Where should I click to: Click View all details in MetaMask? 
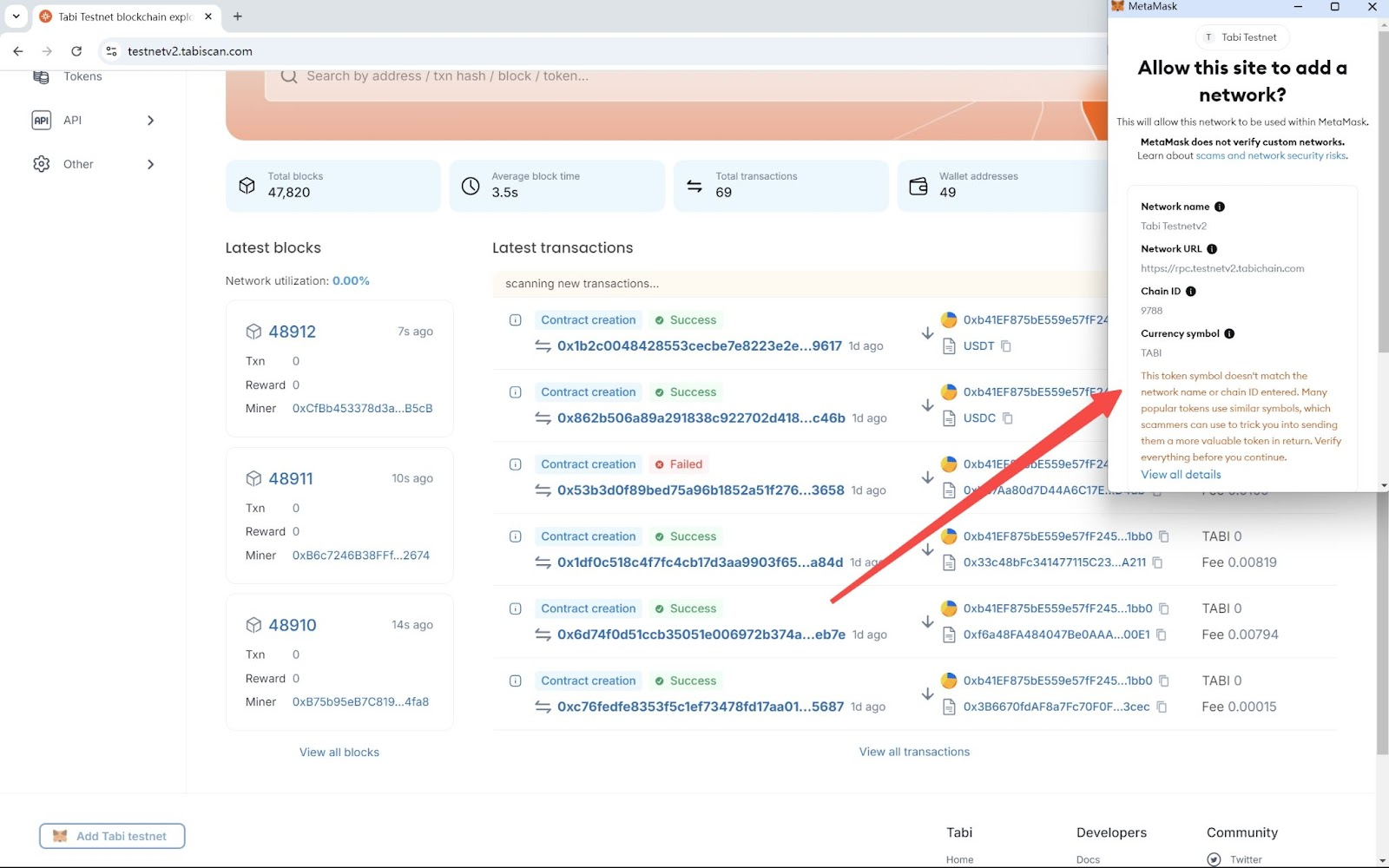coord(1181,475)
